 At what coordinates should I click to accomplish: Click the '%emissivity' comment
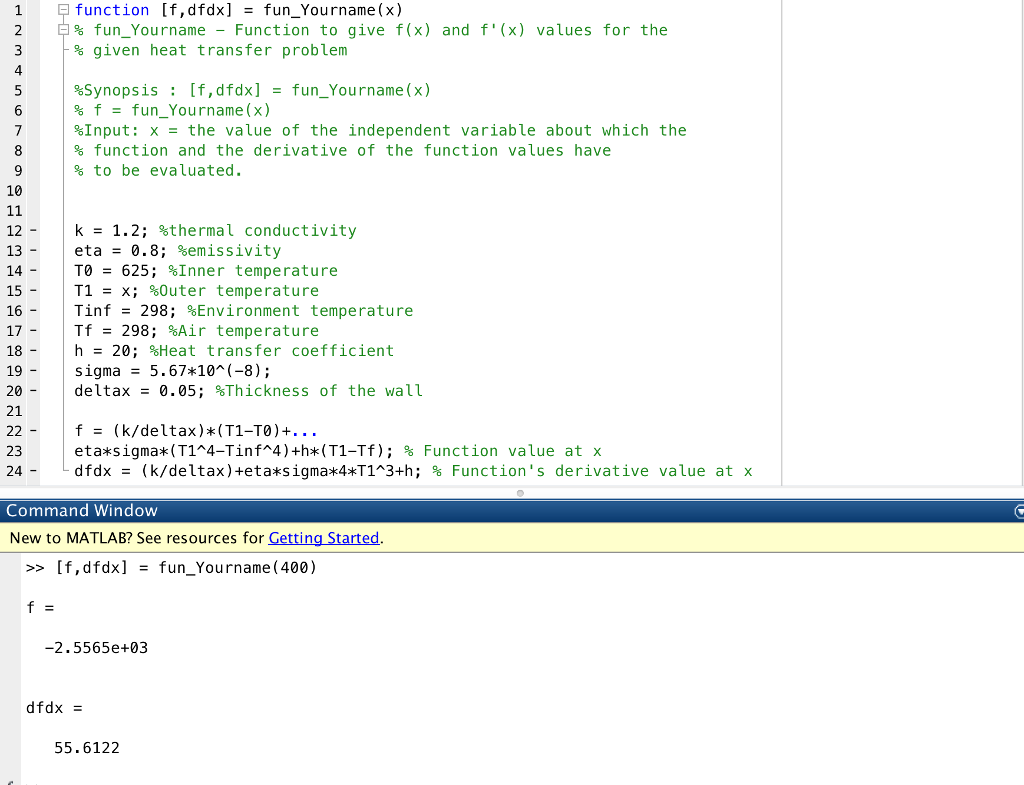coord(229,251)
